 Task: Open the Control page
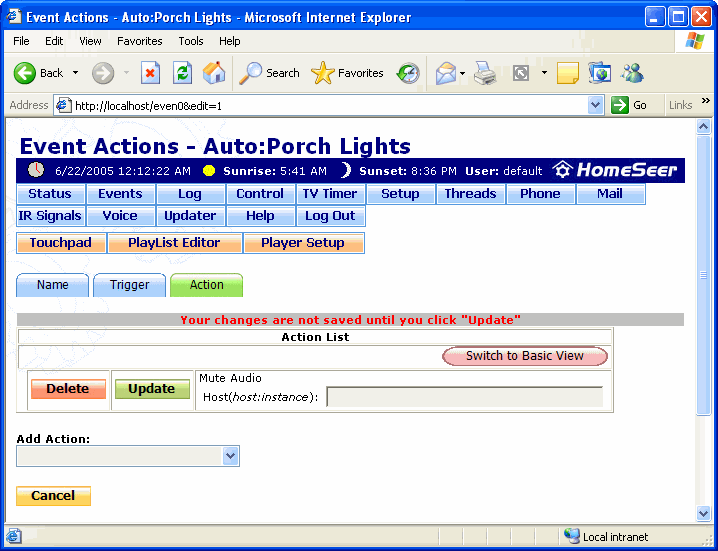coord(260,194)
